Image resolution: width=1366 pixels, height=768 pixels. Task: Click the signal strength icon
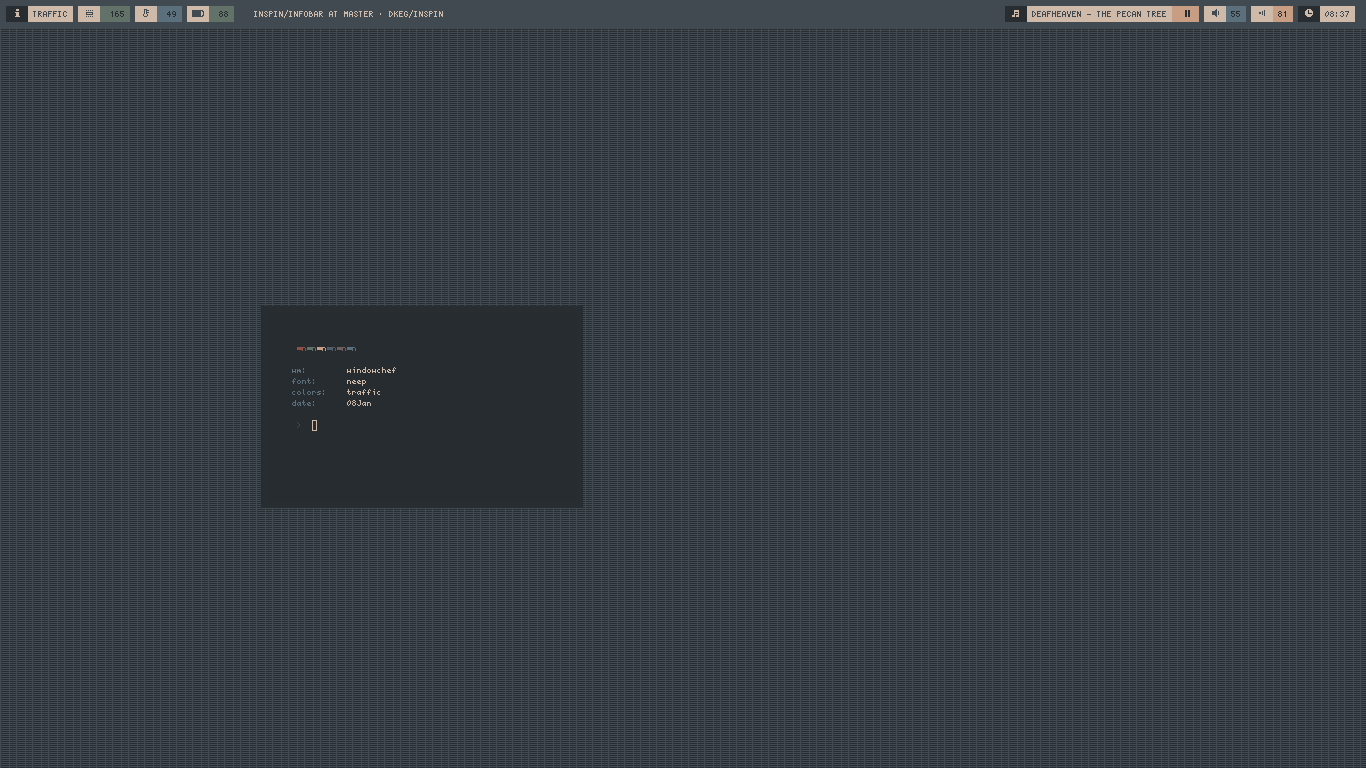[1261, 14]
